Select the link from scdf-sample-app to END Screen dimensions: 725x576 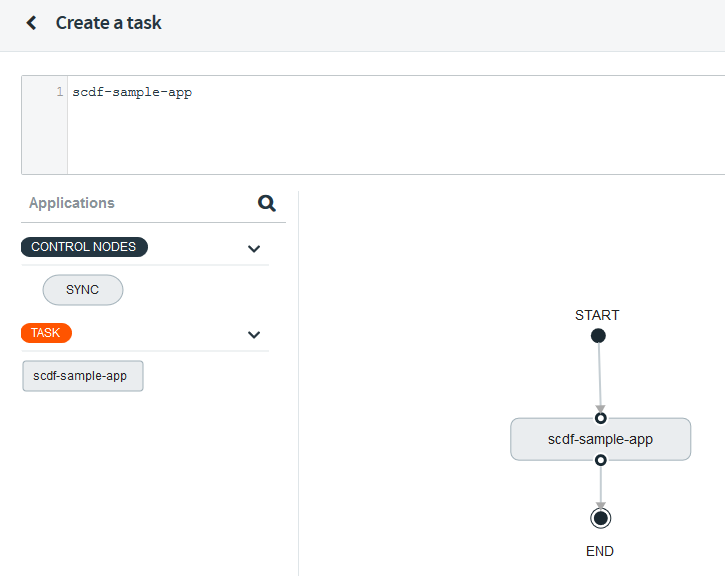[x=600, y=487]
